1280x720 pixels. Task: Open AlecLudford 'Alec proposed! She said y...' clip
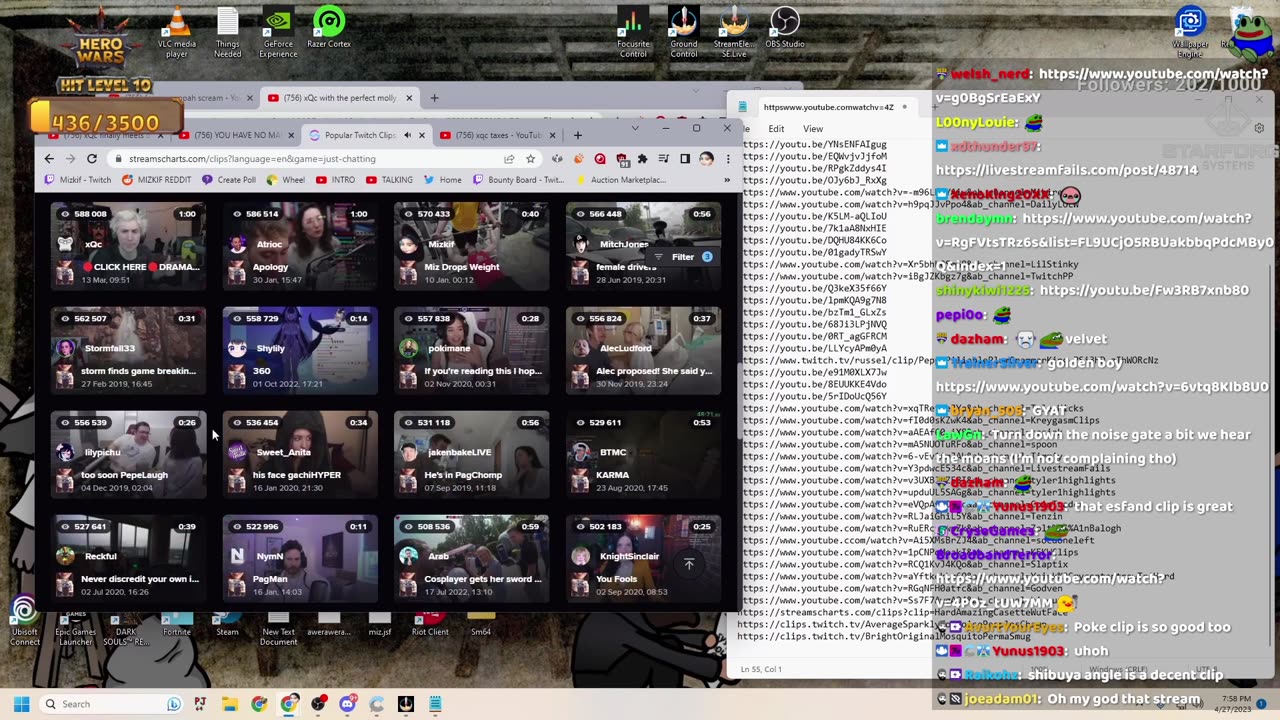[643, 350]
